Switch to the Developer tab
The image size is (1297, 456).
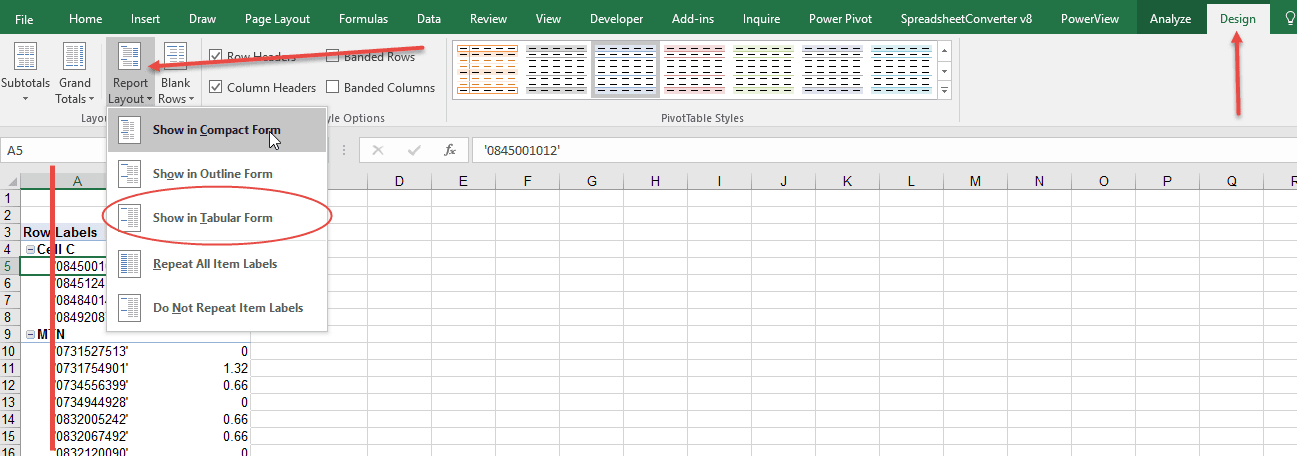(x=617, y=18)
